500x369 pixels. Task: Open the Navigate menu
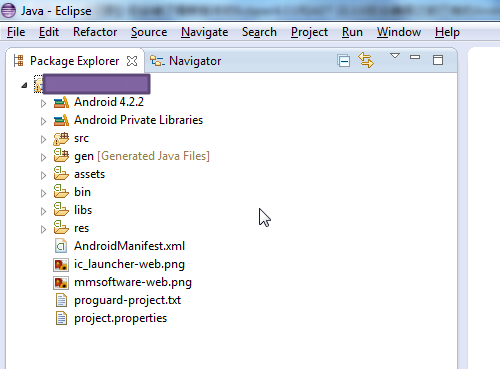pyautogui.click(x=205, y=32)
